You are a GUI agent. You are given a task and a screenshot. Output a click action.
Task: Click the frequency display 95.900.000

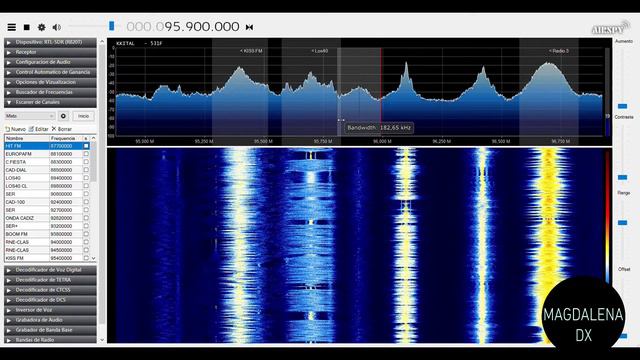pos(182,27)
